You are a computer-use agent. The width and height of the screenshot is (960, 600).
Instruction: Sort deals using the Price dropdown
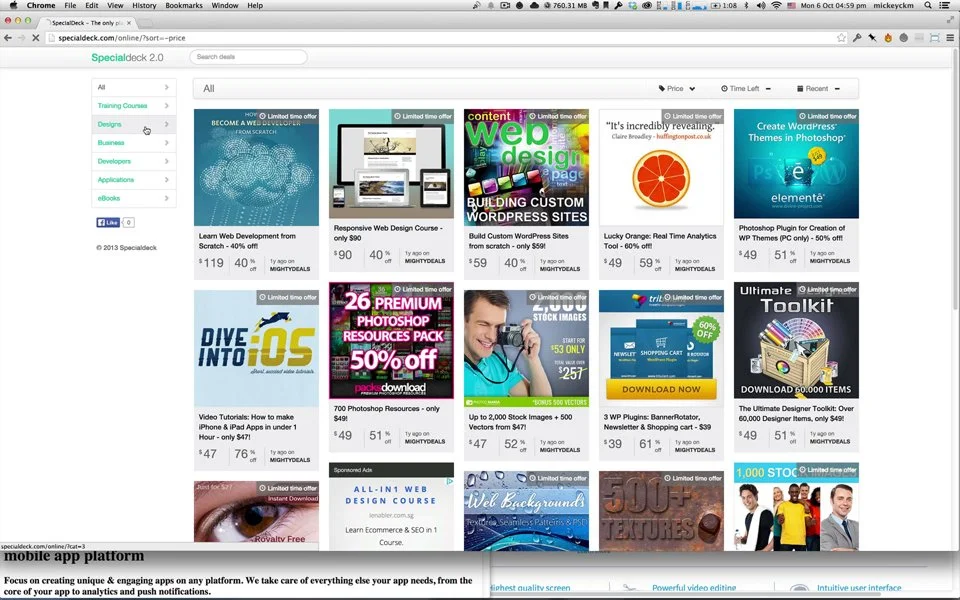tap(677, 89)
